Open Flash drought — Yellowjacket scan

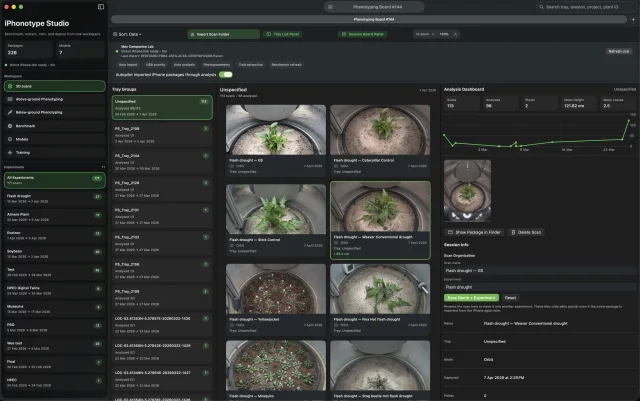[x=276, y=299]
